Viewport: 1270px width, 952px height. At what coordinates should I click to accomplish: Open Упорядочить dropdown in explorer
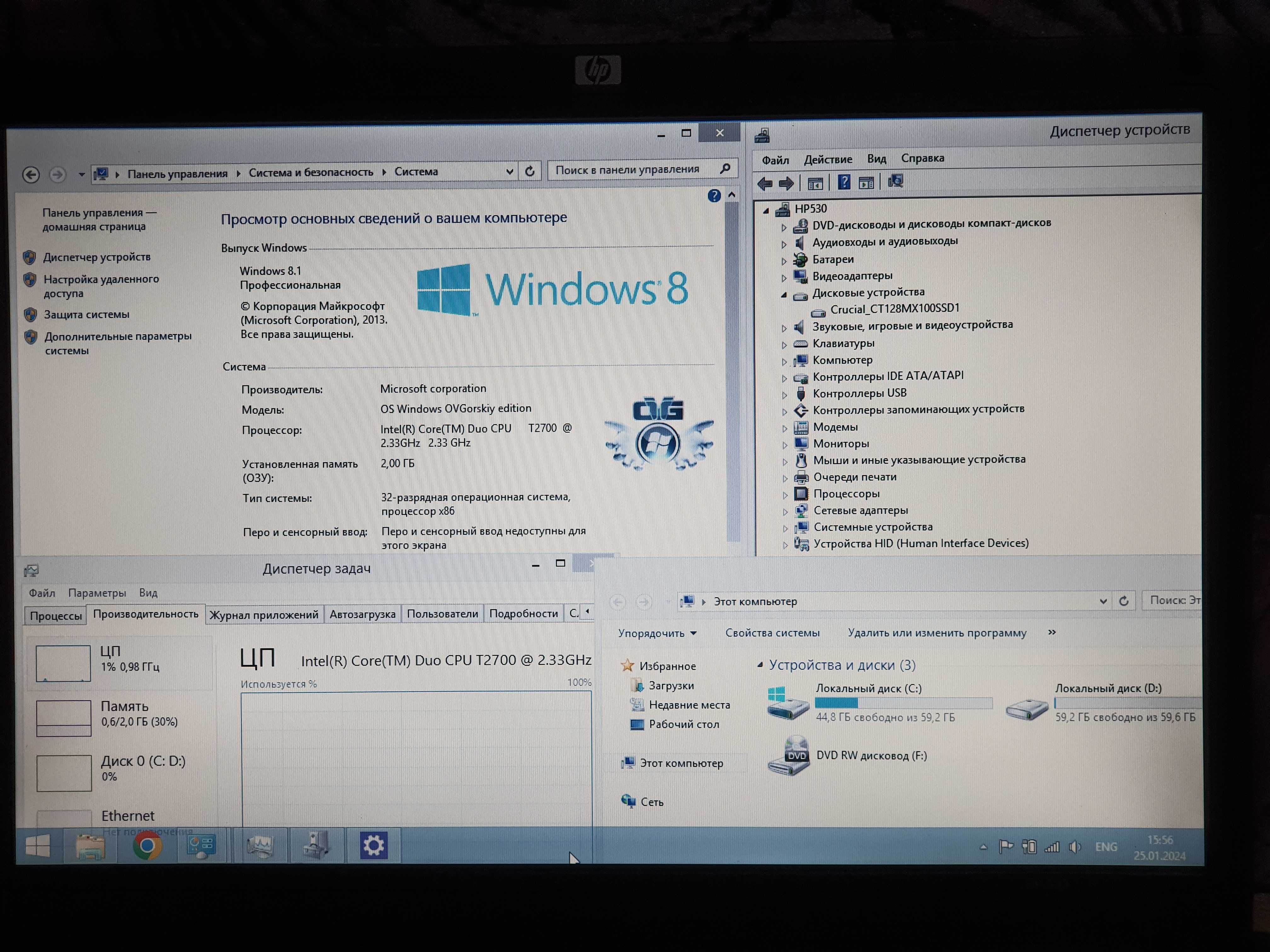[657, 633]
